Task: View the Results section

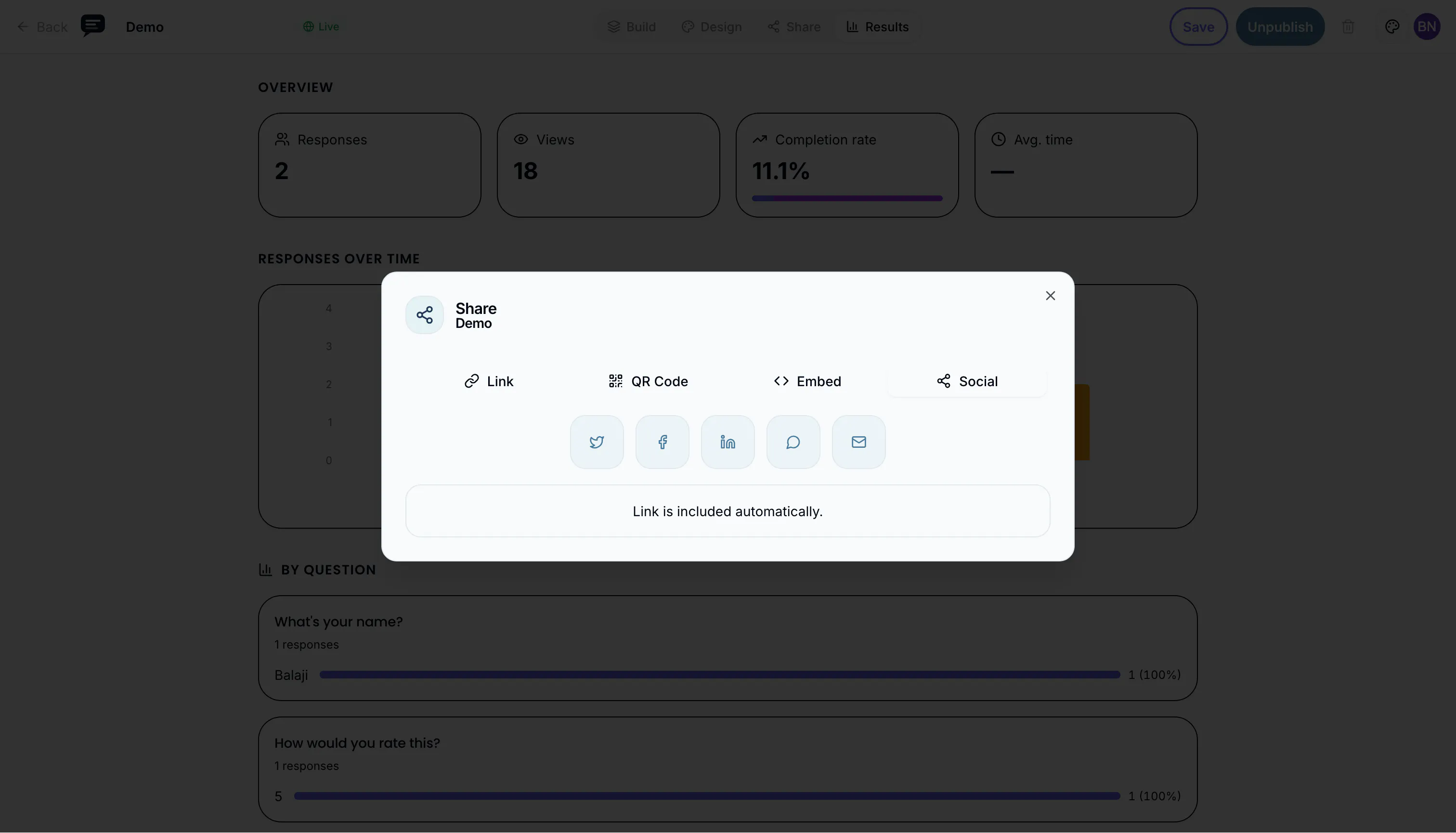Action: pos(878,27)
